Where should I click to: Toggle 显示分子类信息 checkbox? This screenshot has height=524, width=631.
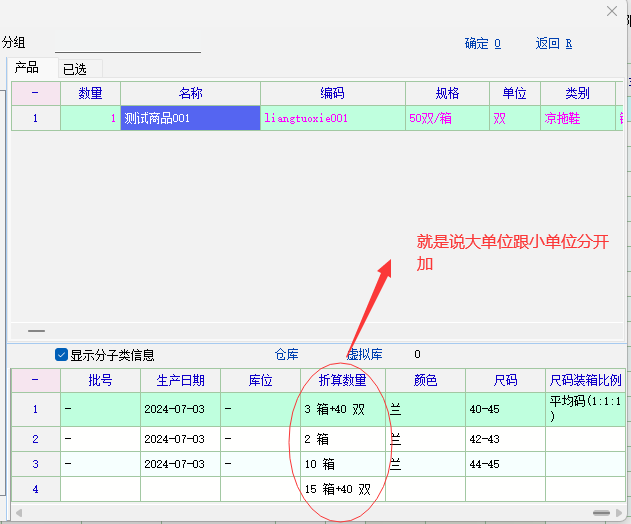62,355
